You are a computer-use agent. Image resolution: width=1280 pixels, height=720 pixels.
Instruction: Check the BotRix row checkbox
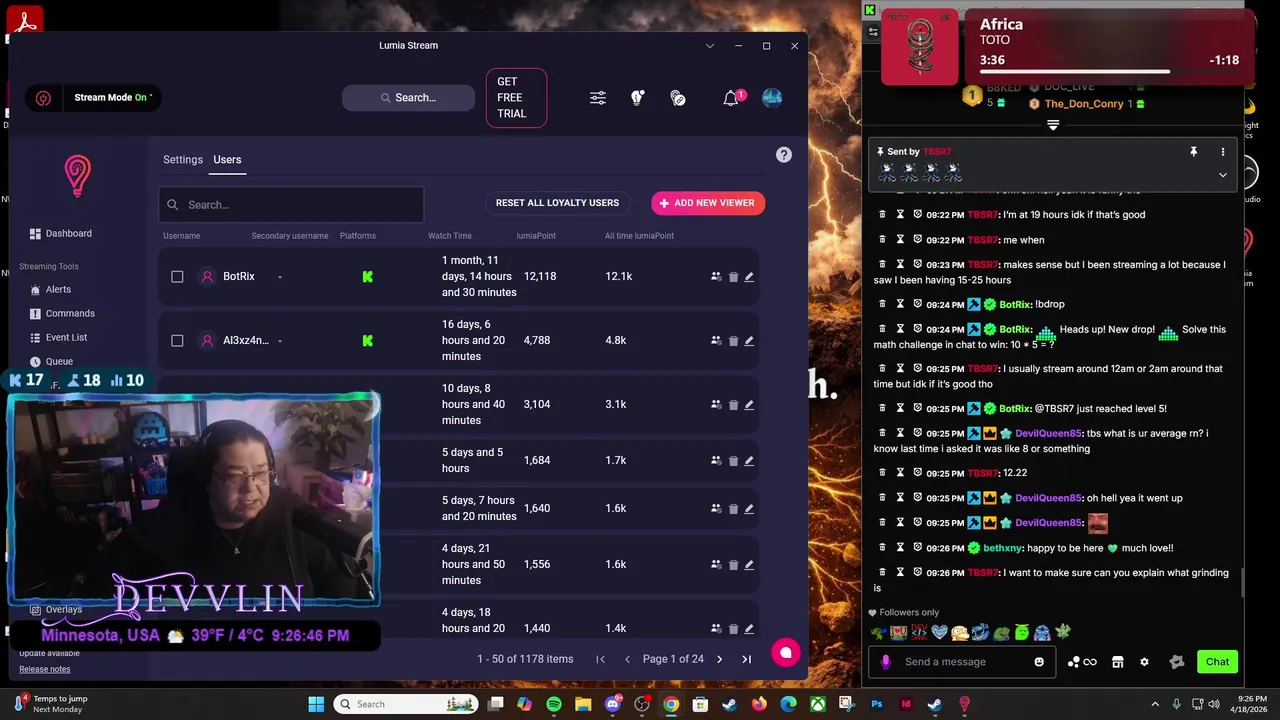(x=177, y=277)
